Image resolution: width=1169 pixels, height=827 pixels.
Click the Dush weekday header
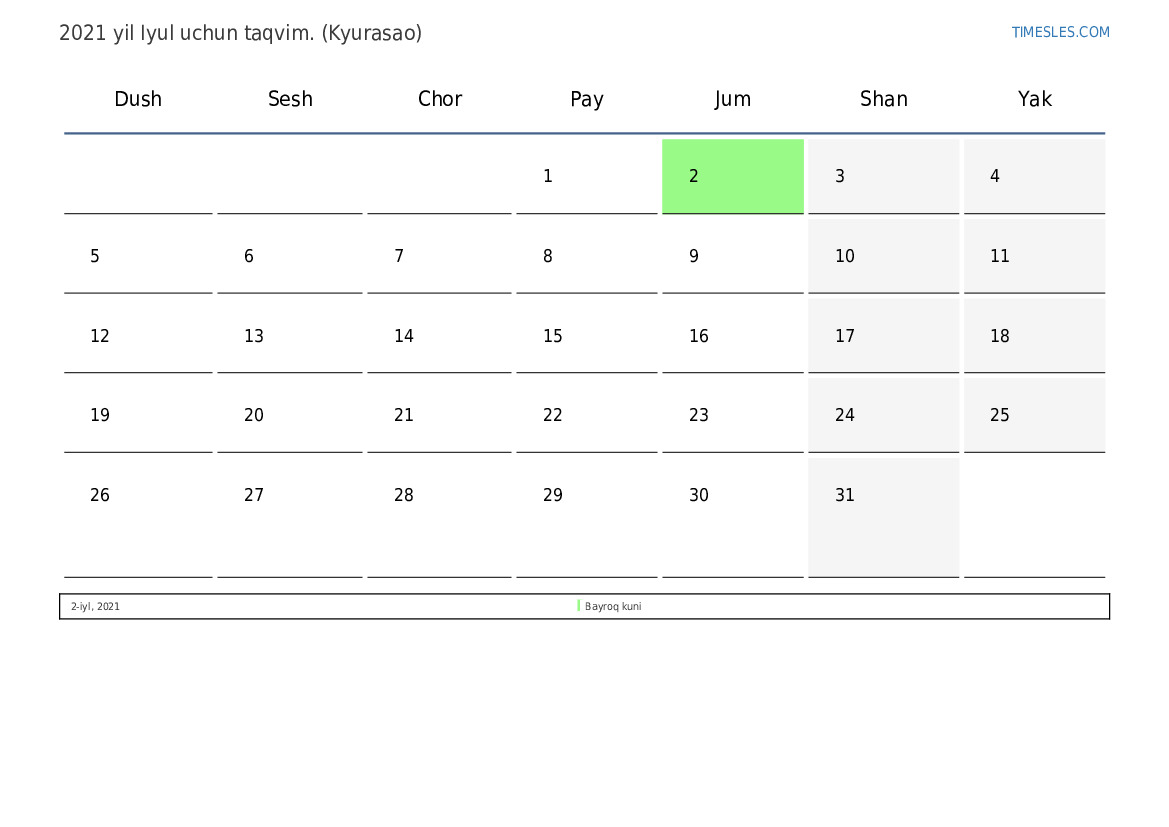138,99
